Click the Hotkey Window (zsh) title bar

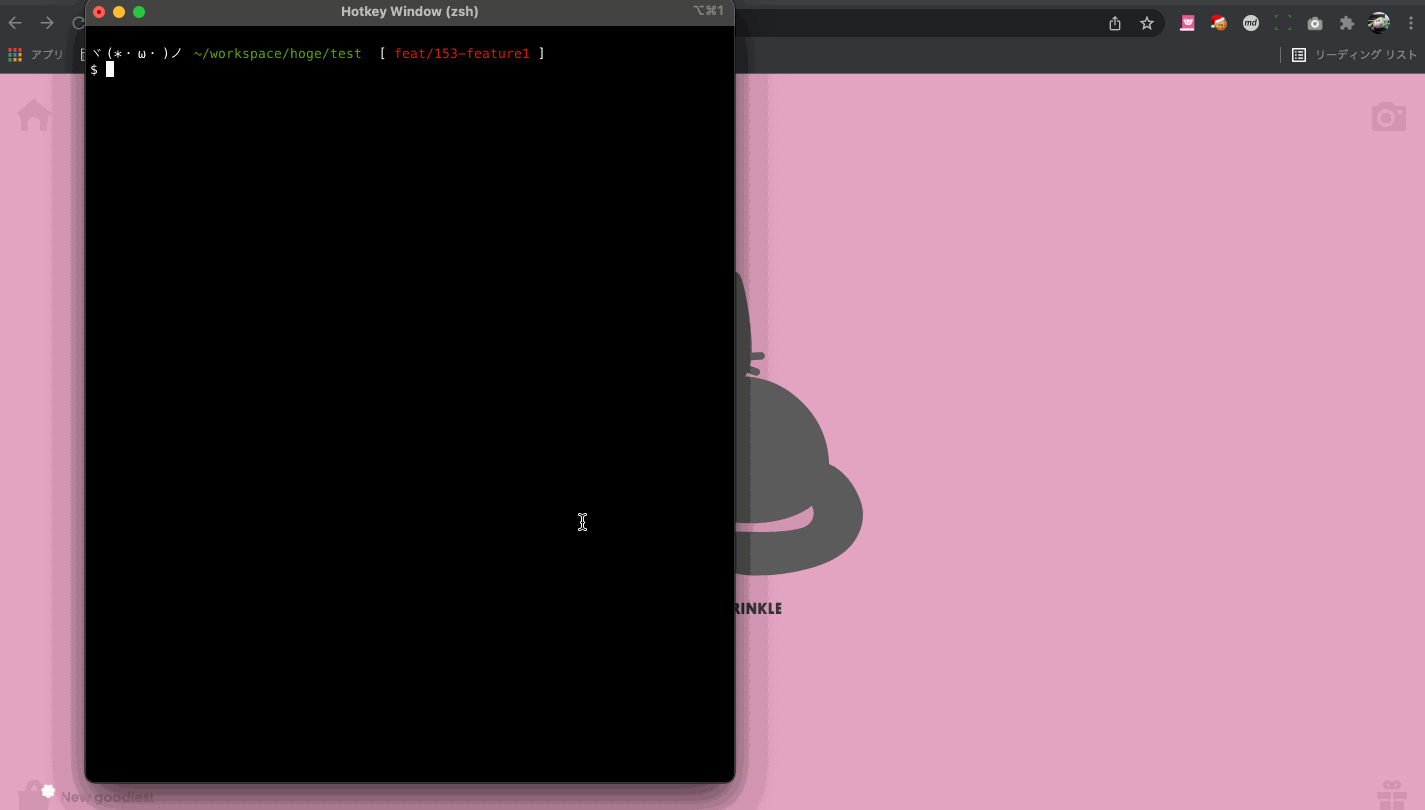(409, 12)
